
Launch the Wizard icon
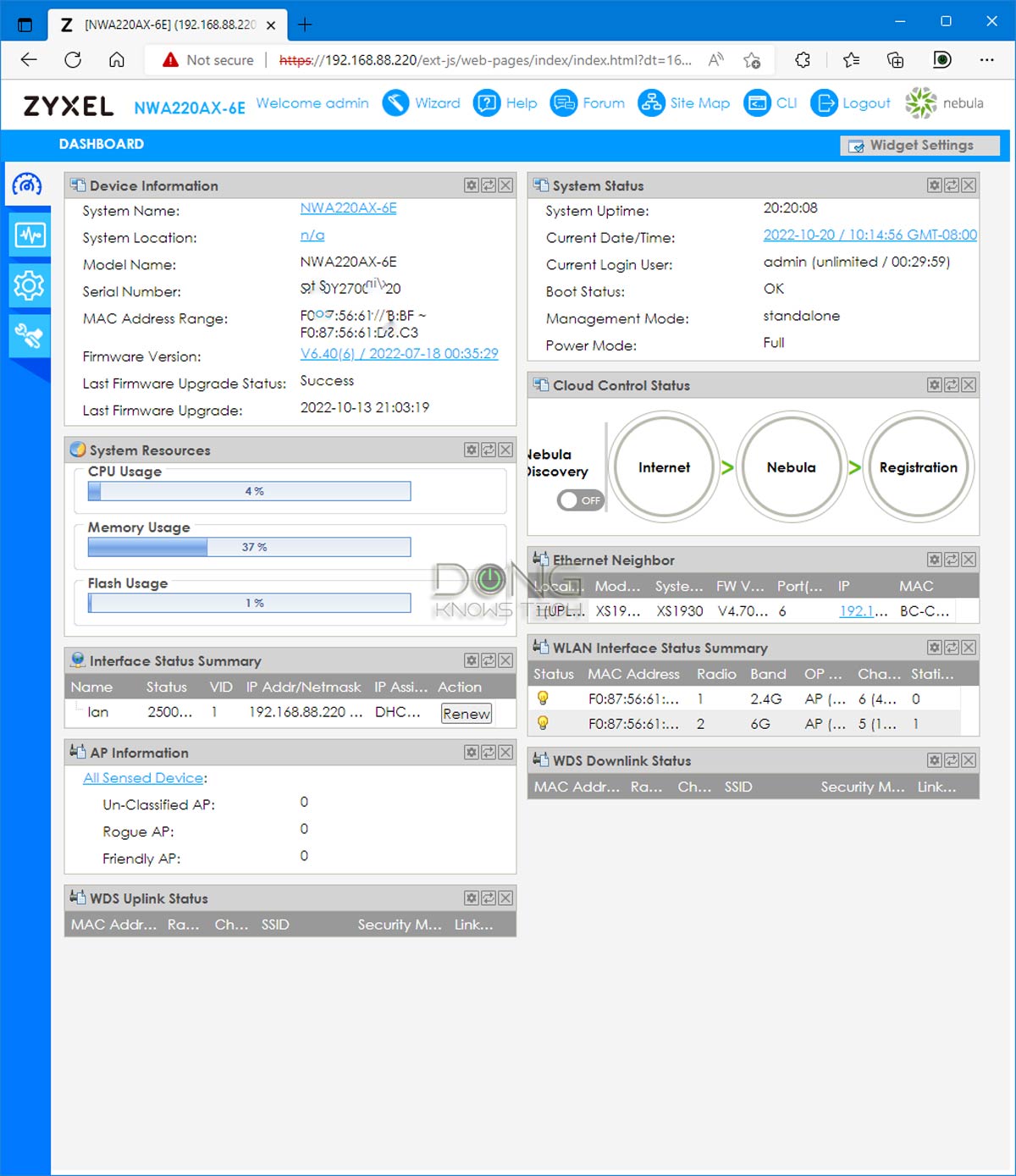[x=395, y=103]
